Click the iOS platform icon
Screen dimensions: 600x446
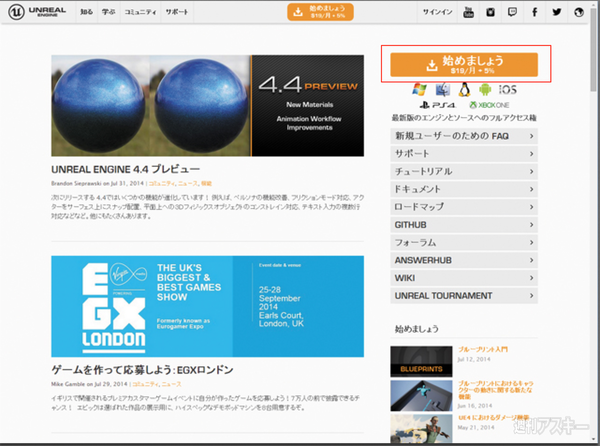508,90
